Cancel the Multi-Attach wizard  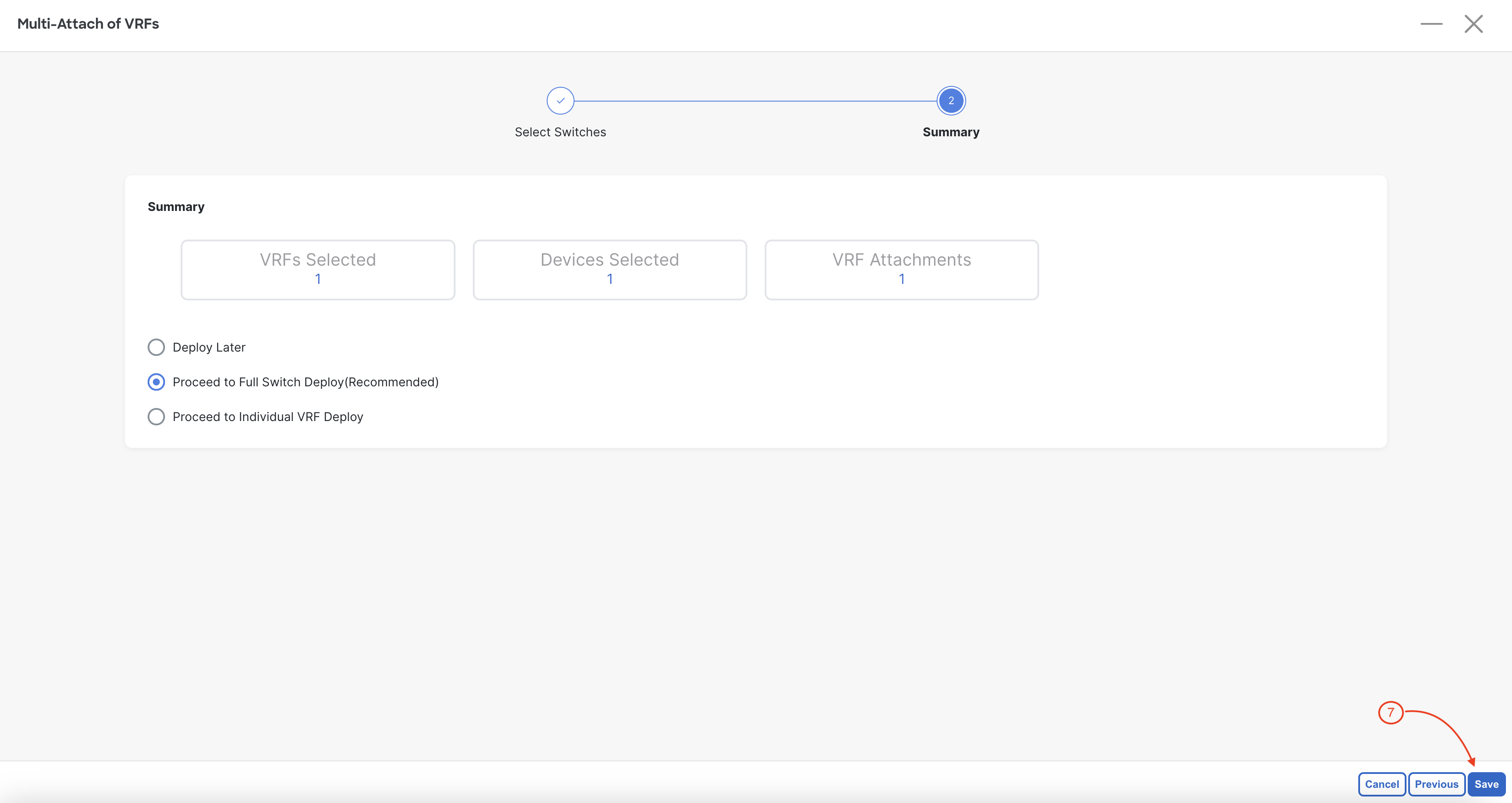click(1382, 784)
